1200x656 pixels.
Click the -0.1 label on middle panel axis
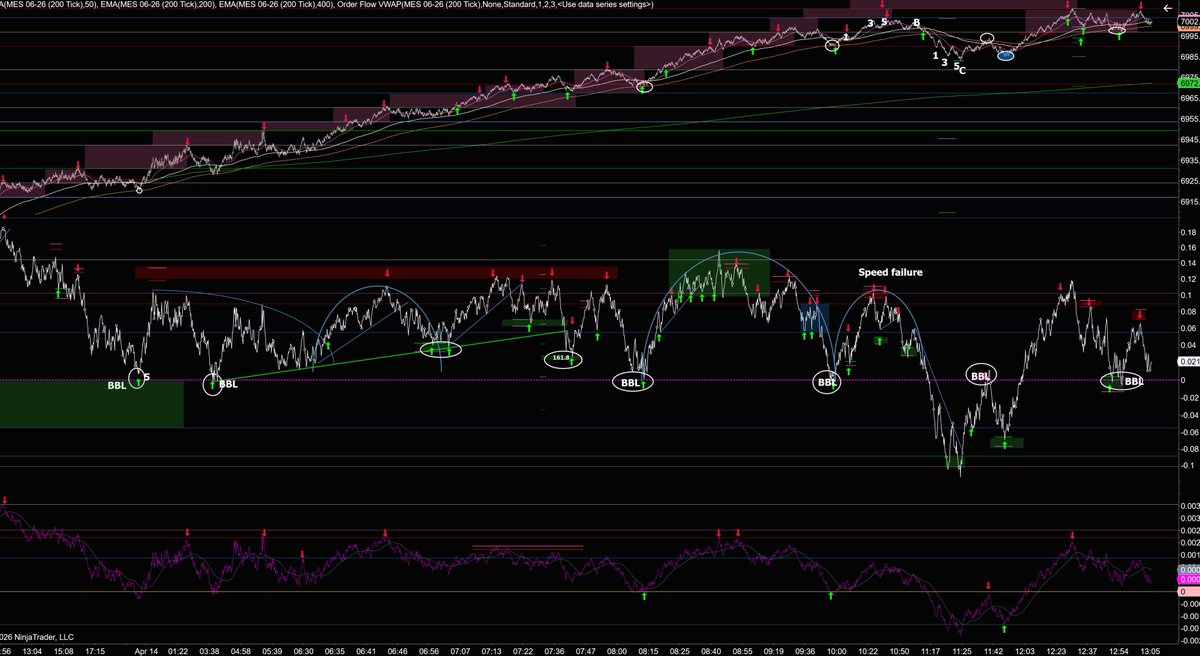(1187, 465)
